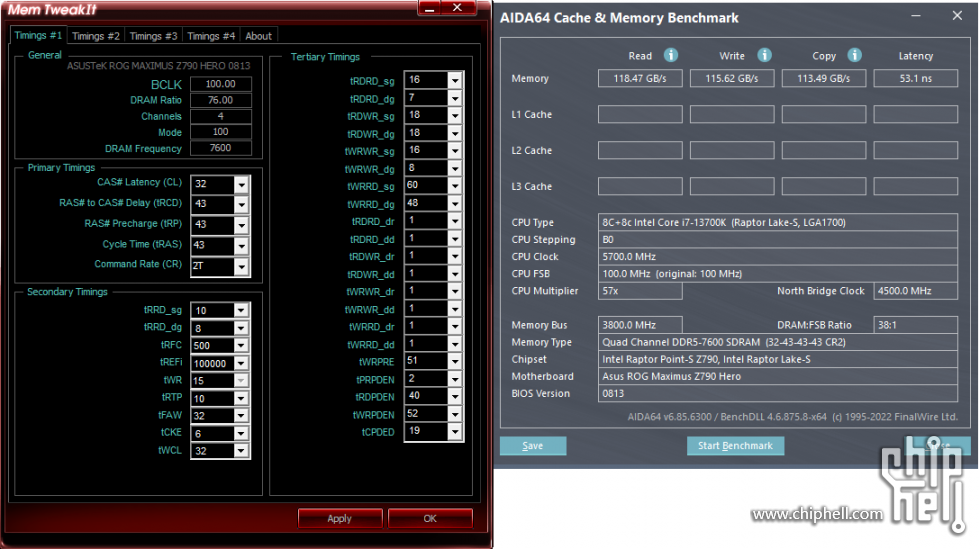This screenshot has width=979, height=549.
Task: Minimize the AIDA64 benchmark window
Action: 916,16
